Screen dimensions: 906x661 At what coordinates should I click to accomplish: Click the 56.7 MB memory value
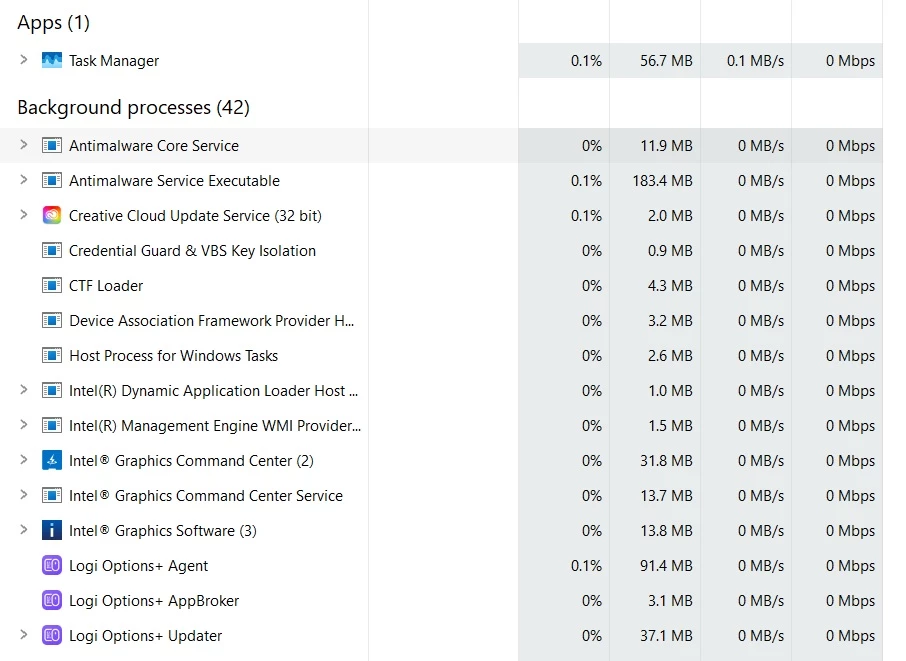pyautogui.click(x=666, y=61)
